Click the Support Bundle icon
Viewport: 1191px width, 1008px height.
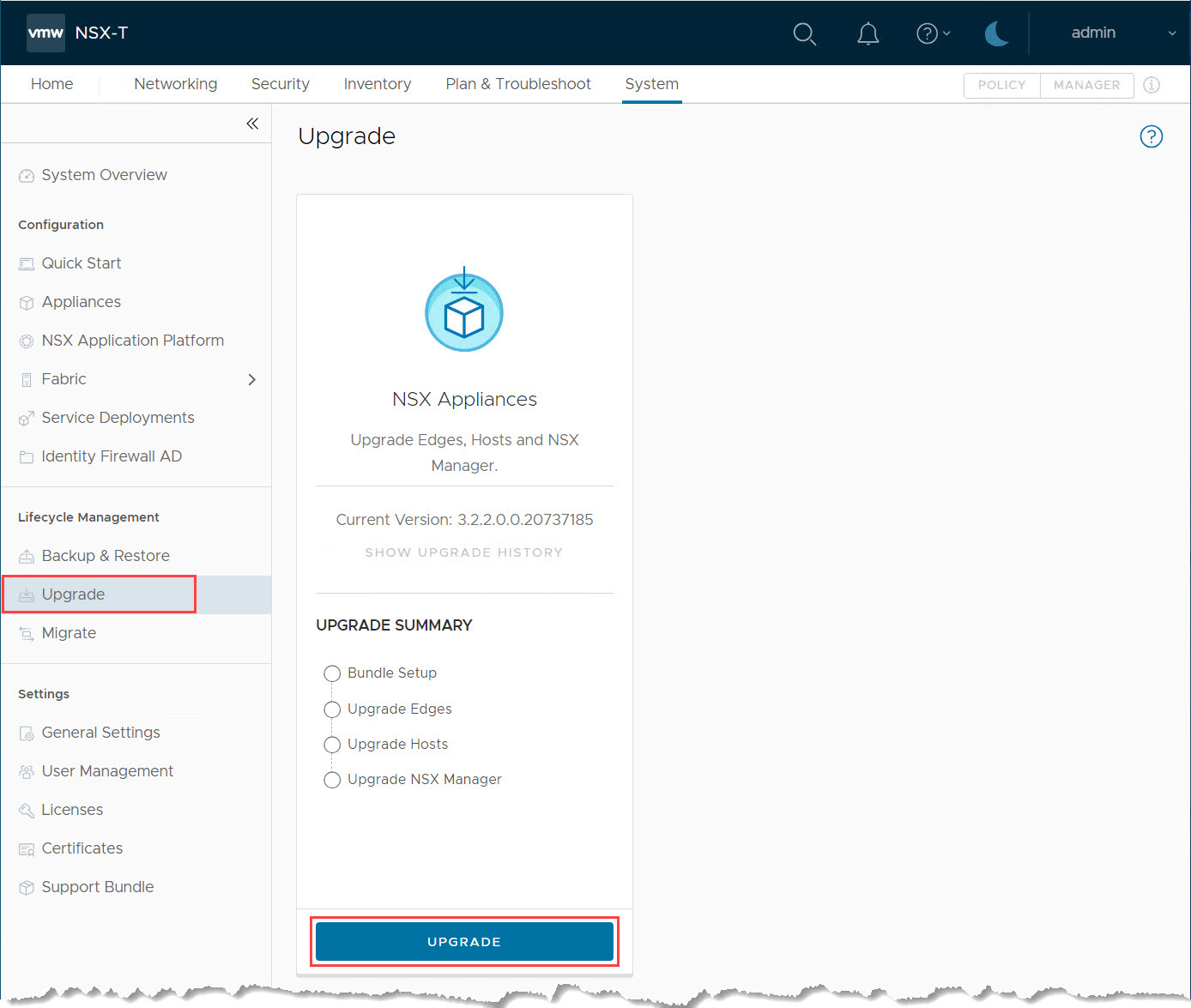pos(27,888)
